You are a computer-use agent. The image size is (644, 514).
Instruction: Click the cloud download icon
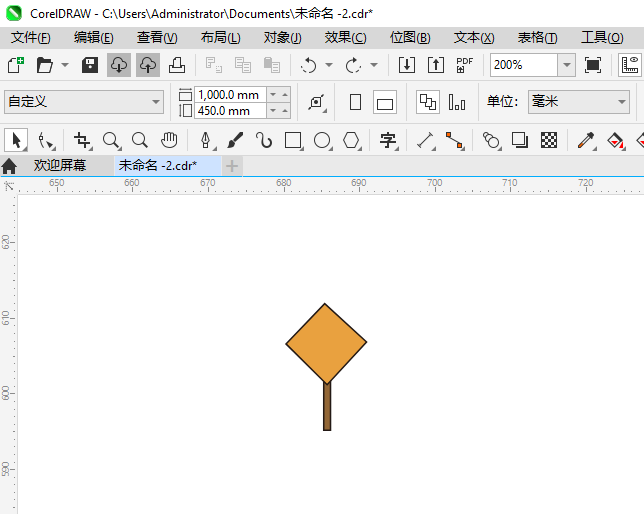tap(119, 65)
